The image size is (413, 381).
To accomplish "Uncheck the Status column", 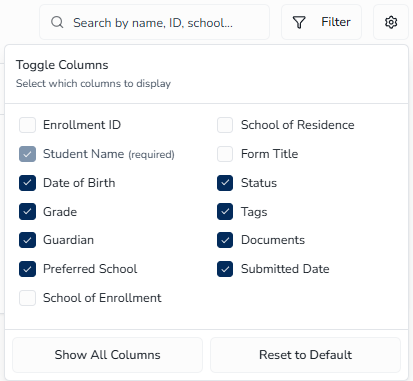I will click(225, 183).
